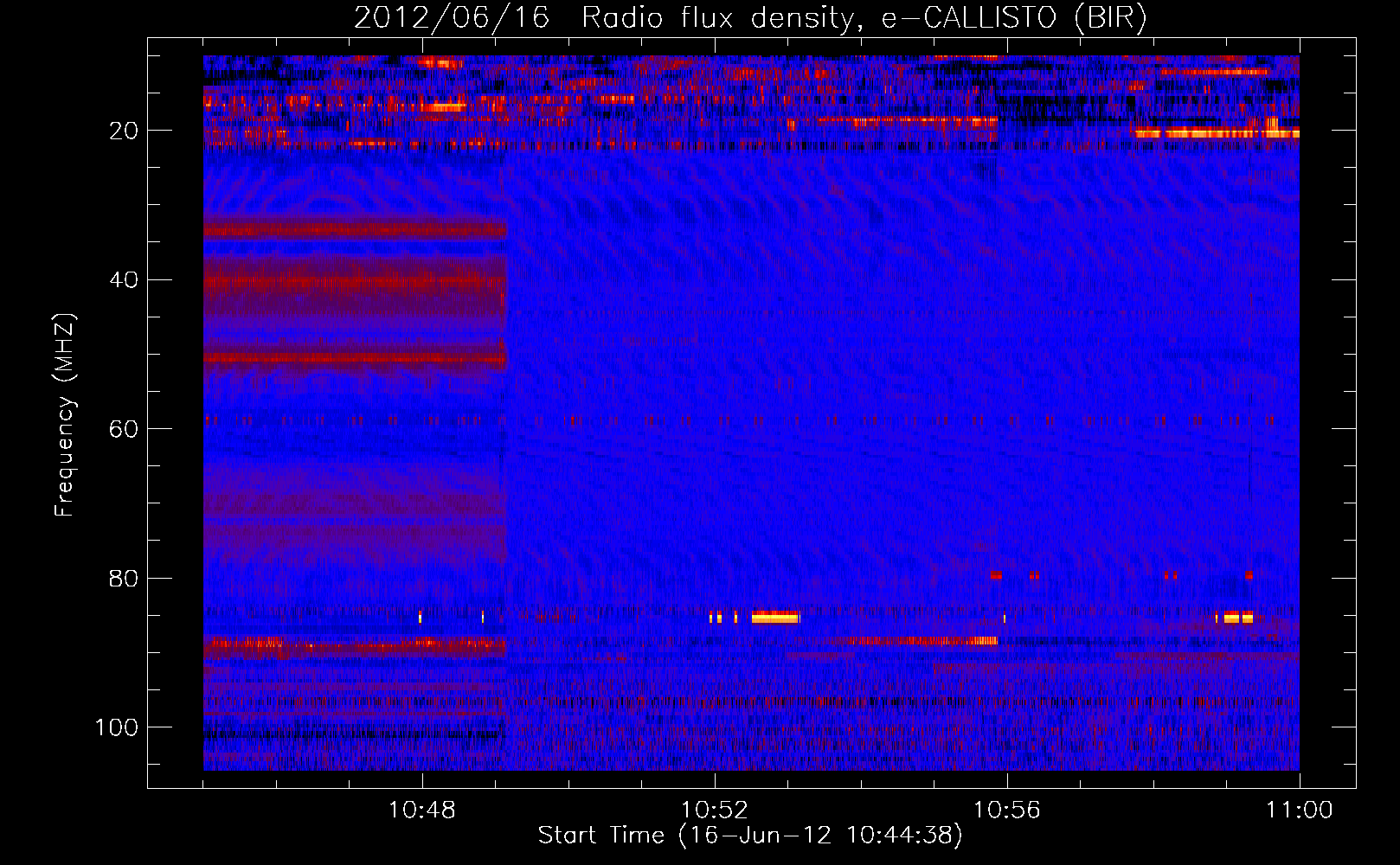The width and height of the screenshot is (1400, 865).
Task: Click the 40 frequency tick label
Action: [124, 280]
